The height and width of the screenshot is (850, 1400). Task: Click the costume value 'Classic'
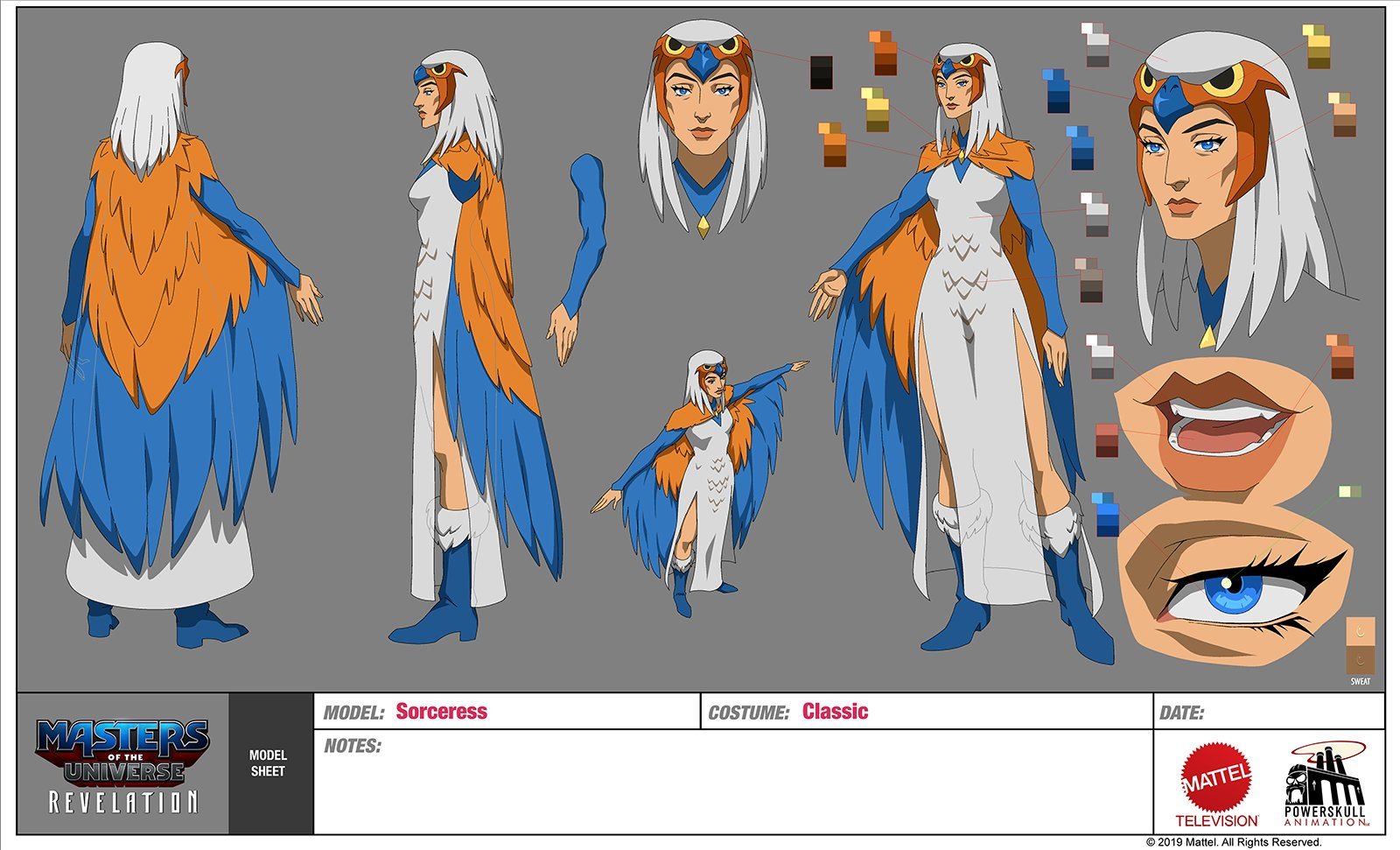(x=836, y=712)
